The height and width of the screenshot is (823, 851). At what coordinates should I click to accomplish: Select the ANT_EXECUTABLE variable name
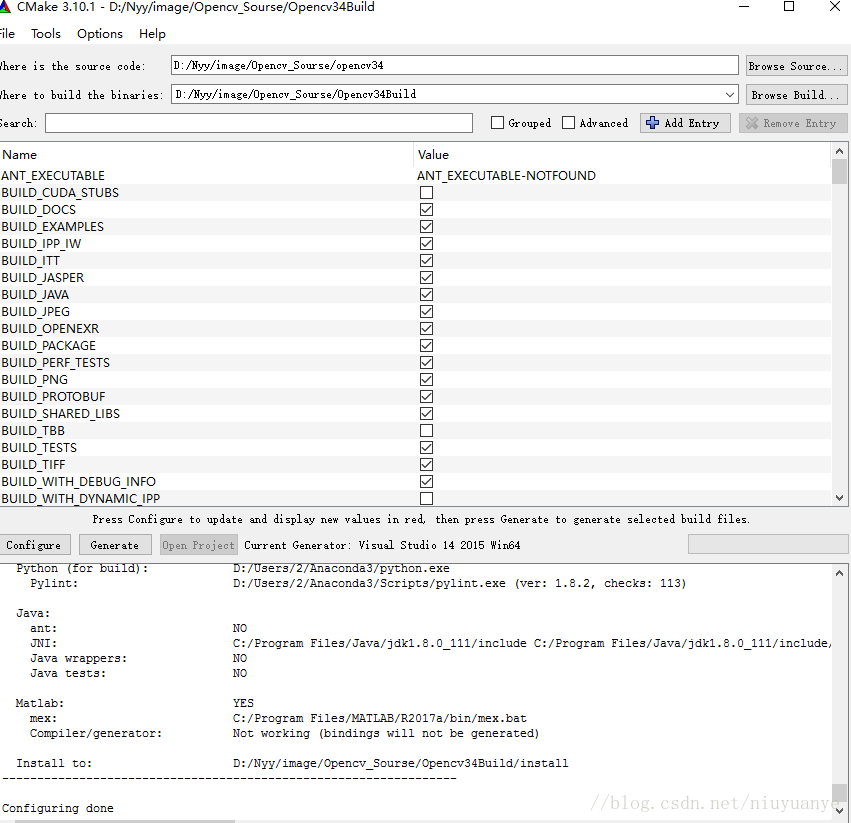click(53, 176)
